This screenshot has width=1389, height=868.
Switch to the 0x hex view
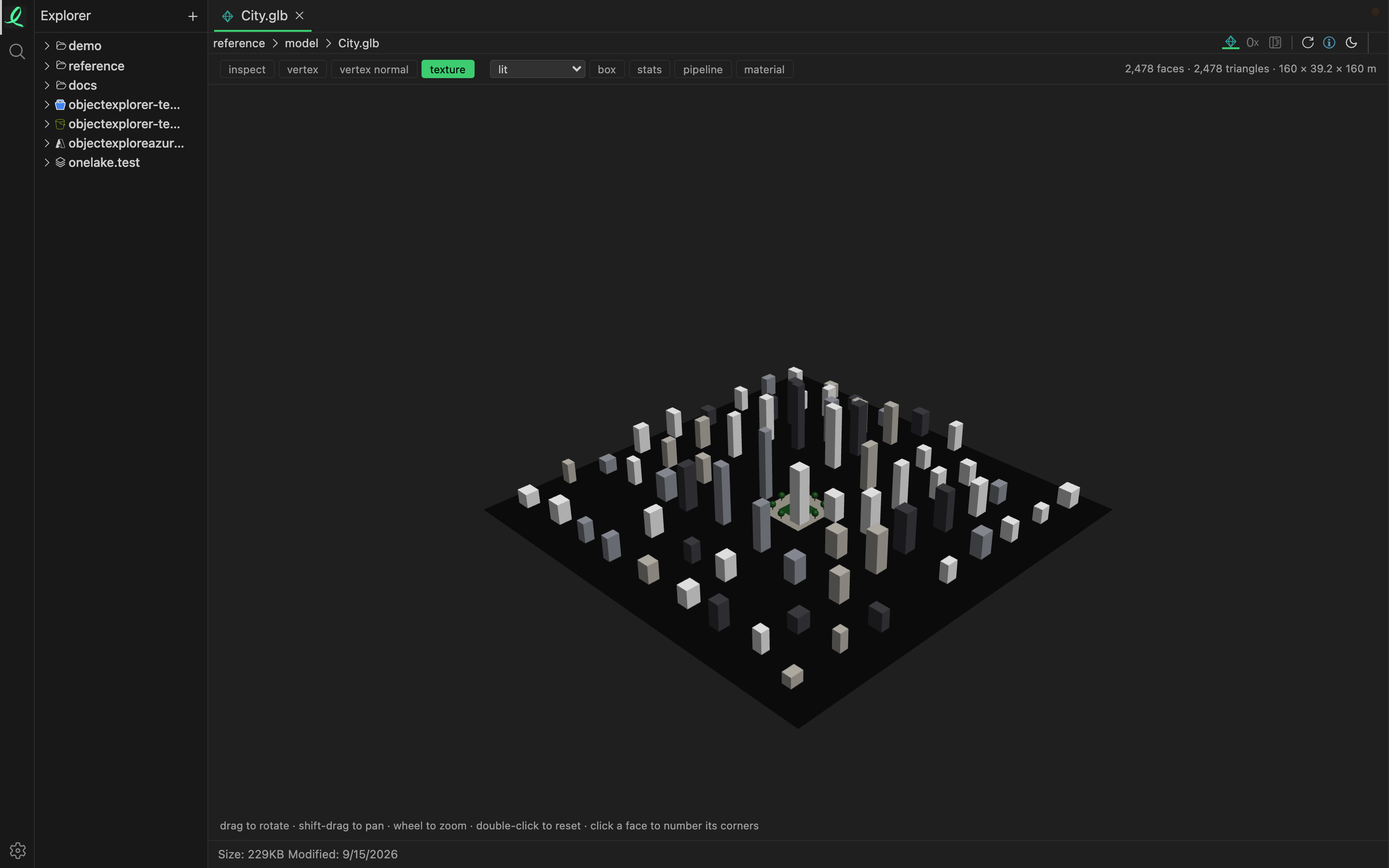point(1253,42)
